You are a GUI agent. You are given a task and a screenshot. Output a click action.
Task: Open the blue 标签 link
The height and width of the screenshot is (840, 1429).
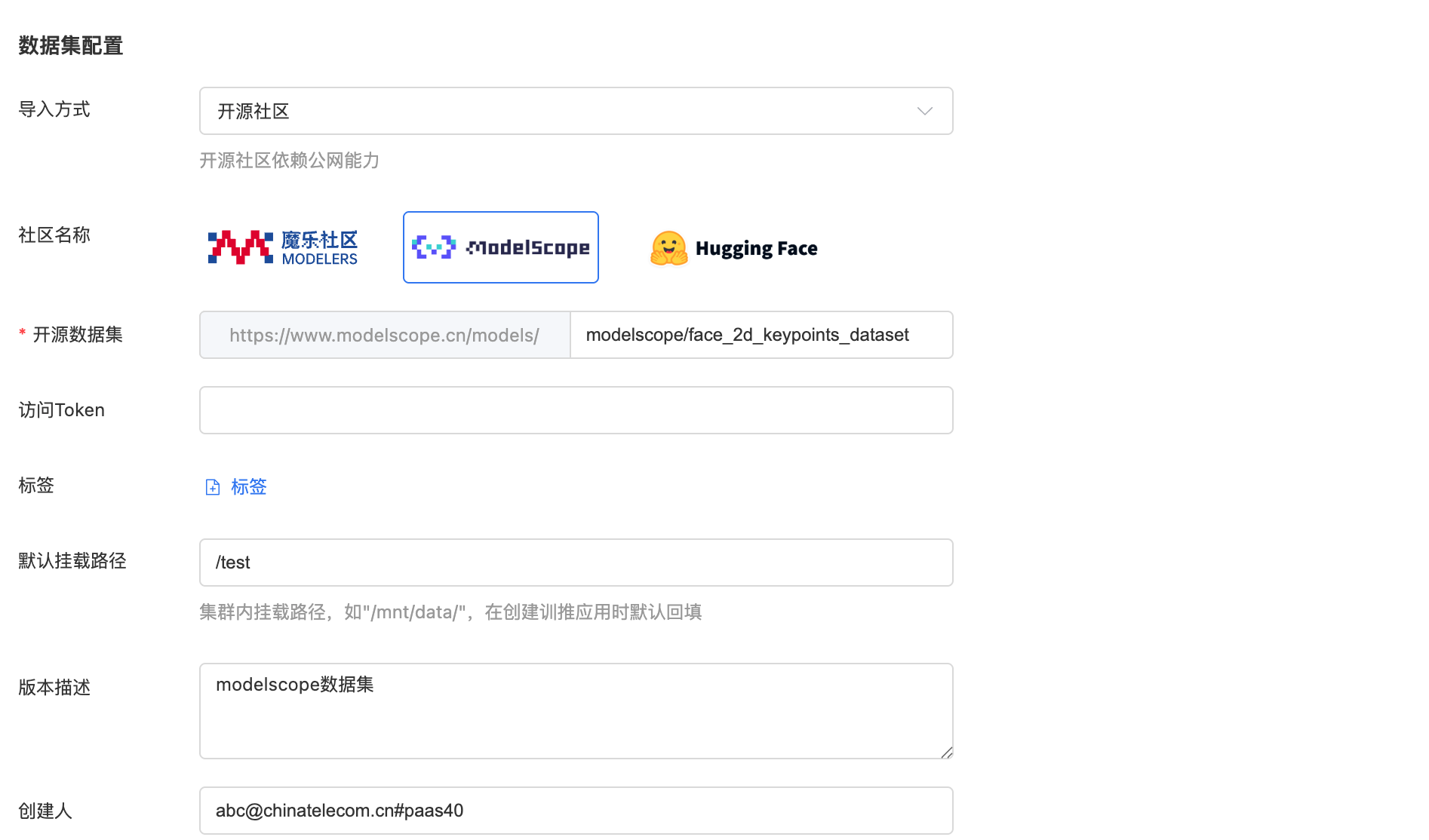coord(249,487)
